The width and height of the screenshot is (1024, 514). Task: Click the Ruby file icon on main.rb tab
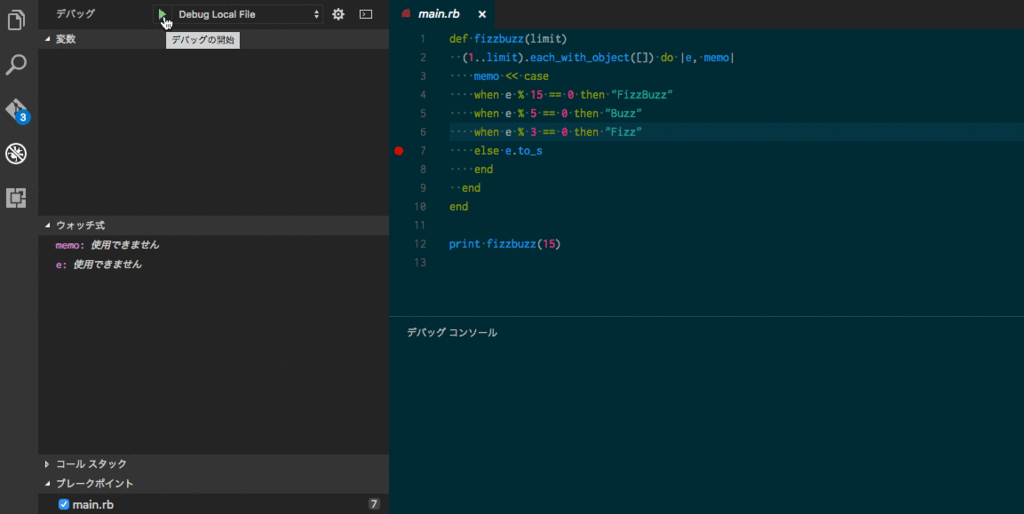click(x=406, y=14)
